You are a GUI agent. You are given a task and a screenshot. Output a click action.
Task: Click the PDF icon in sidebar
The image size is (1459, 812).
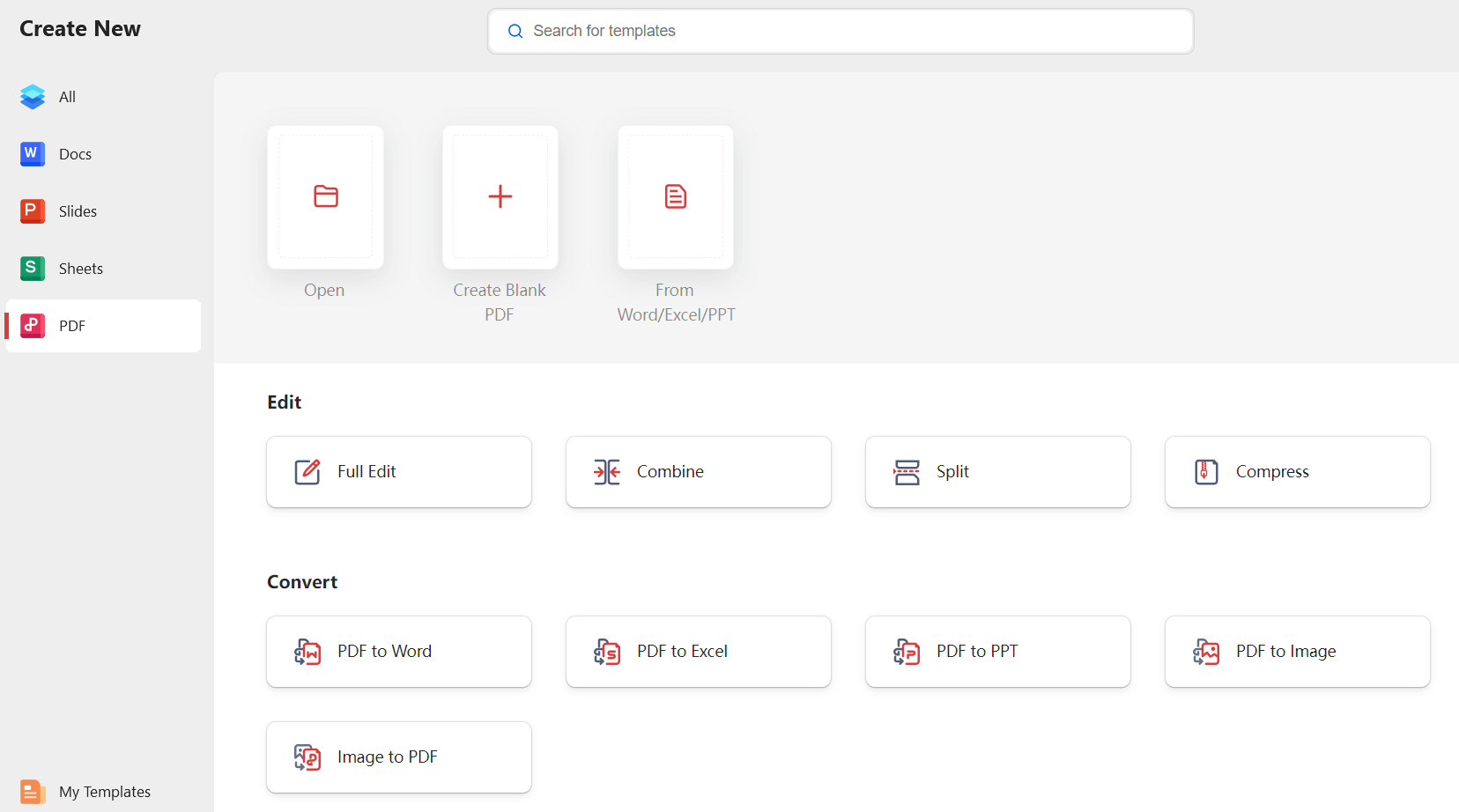click(32, 326)
